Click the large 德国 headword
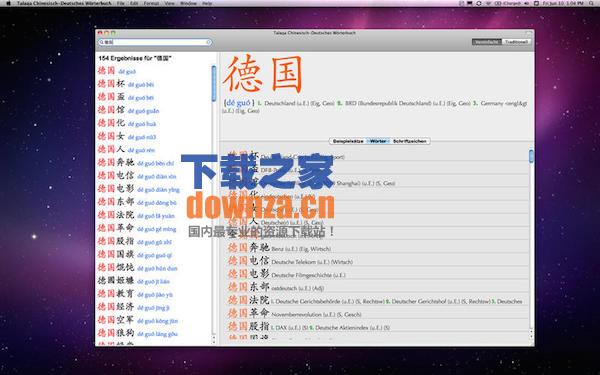Viewport: 600px width, 375px height. pos(262,73)
